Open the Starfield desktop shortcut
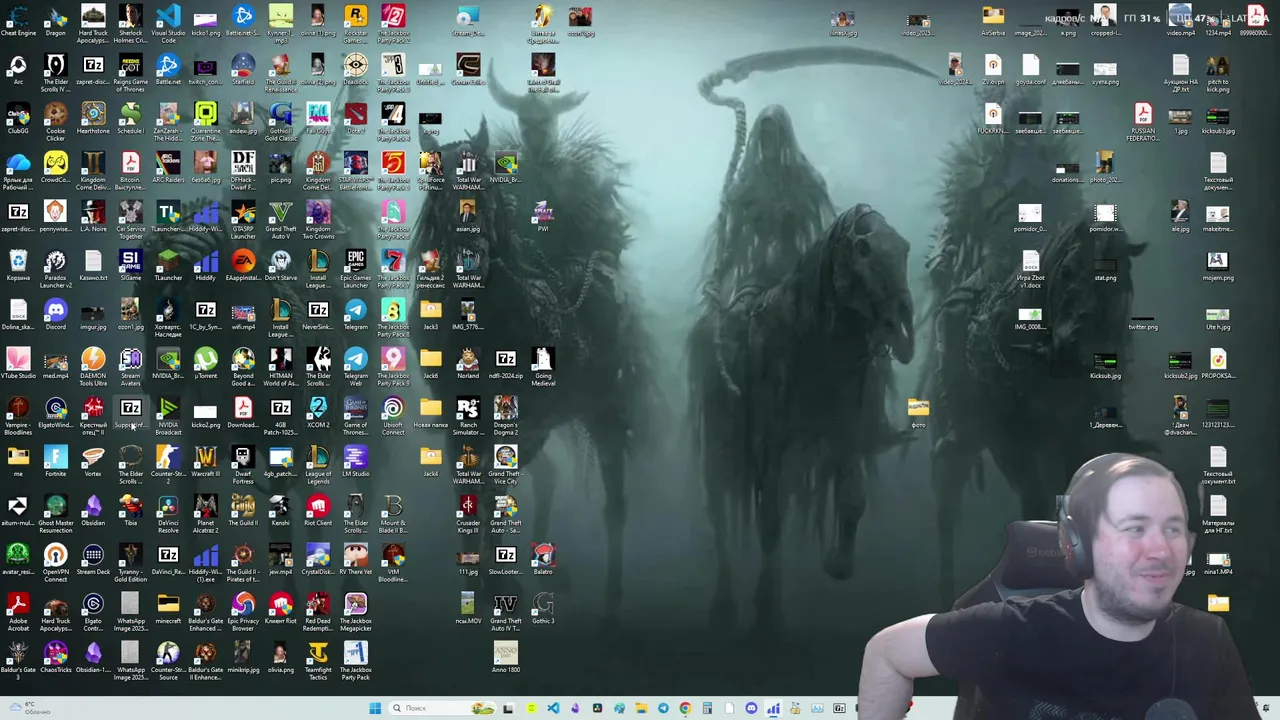The height and width of the screenshot is (720, 1280). (243, 66)
